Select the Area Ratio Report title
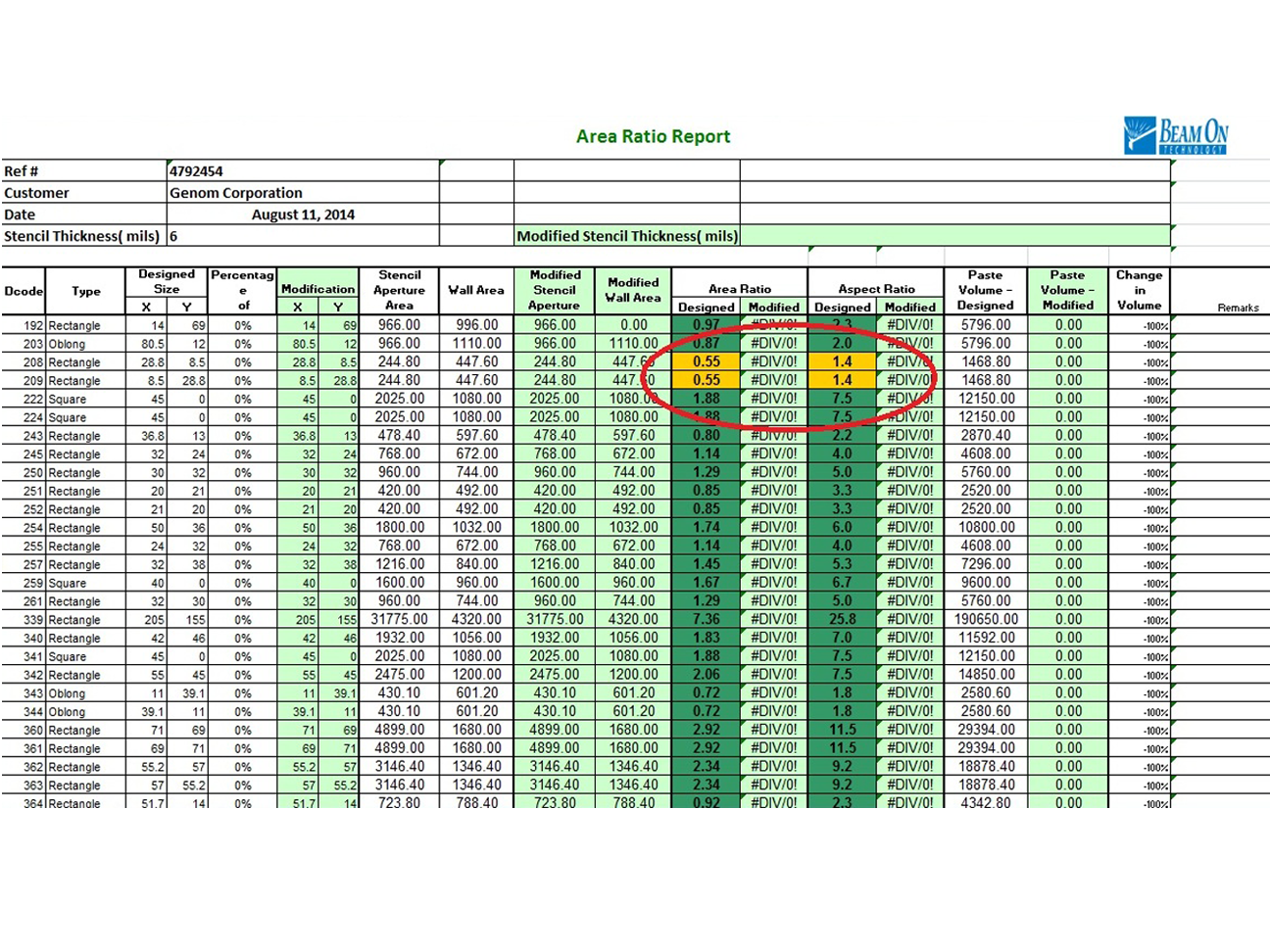This screenshot has height=952, width=1270. pos(653,136)
